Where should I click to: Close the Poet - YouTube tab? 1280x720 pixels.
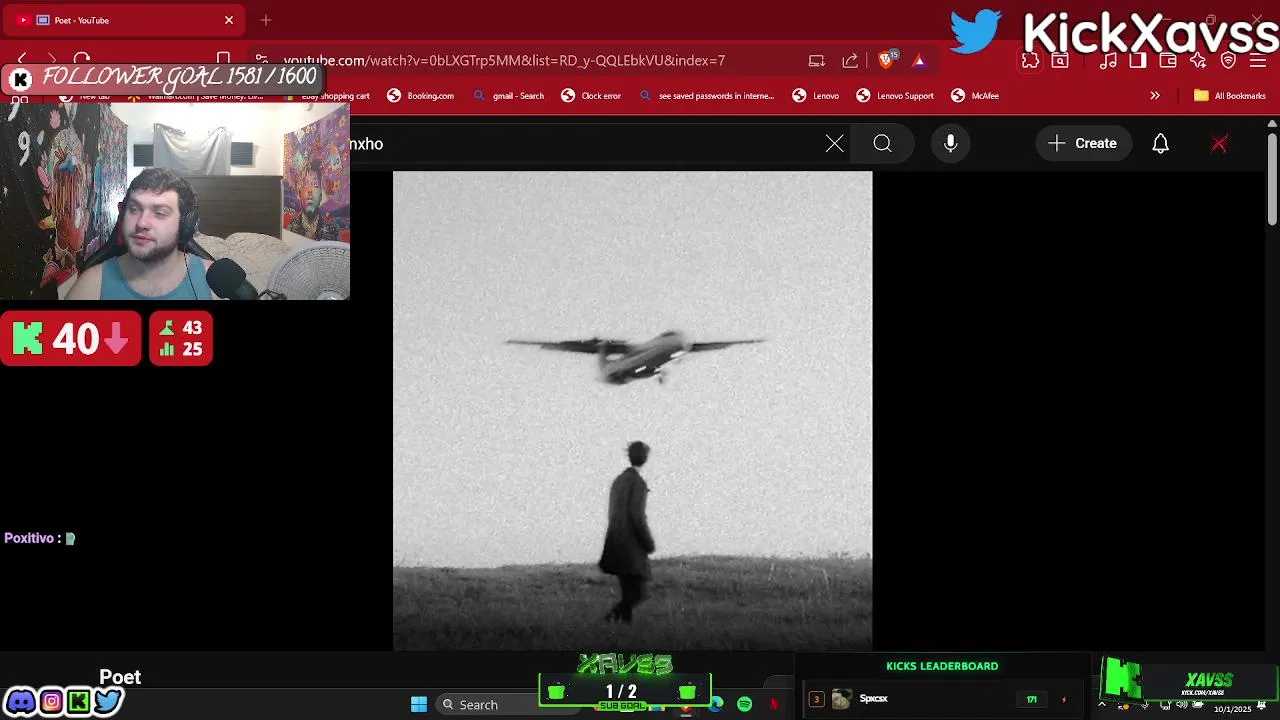point(229,20)
